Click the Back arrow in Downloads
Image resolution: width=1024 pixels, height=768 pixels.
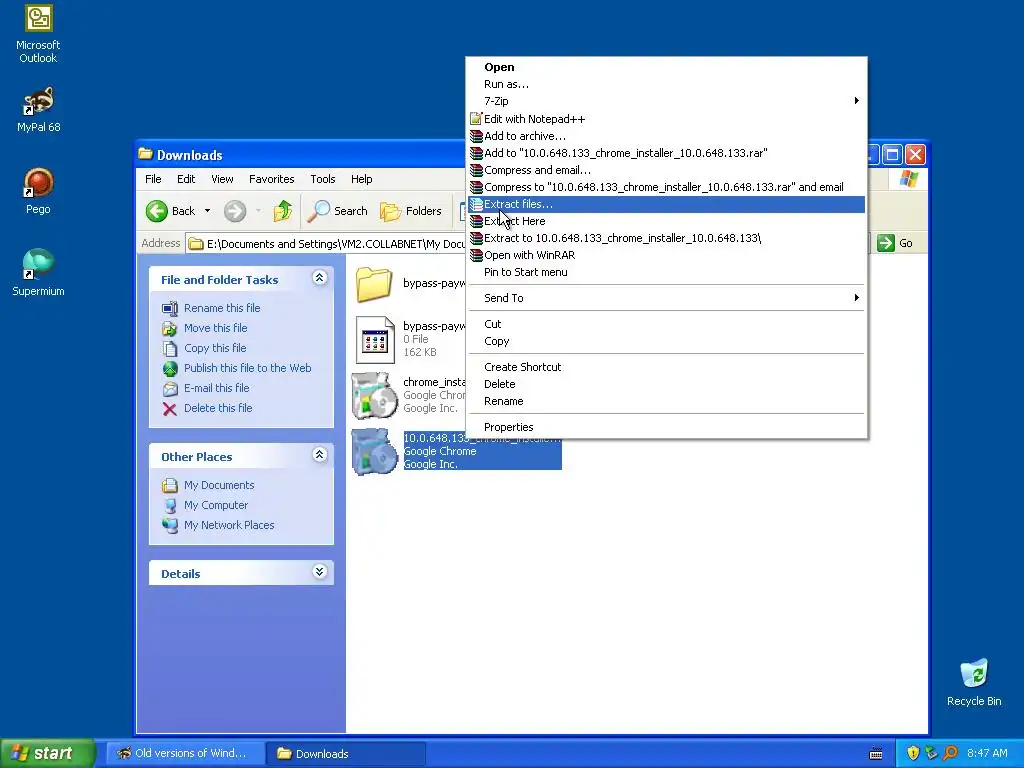coord(170,211)
